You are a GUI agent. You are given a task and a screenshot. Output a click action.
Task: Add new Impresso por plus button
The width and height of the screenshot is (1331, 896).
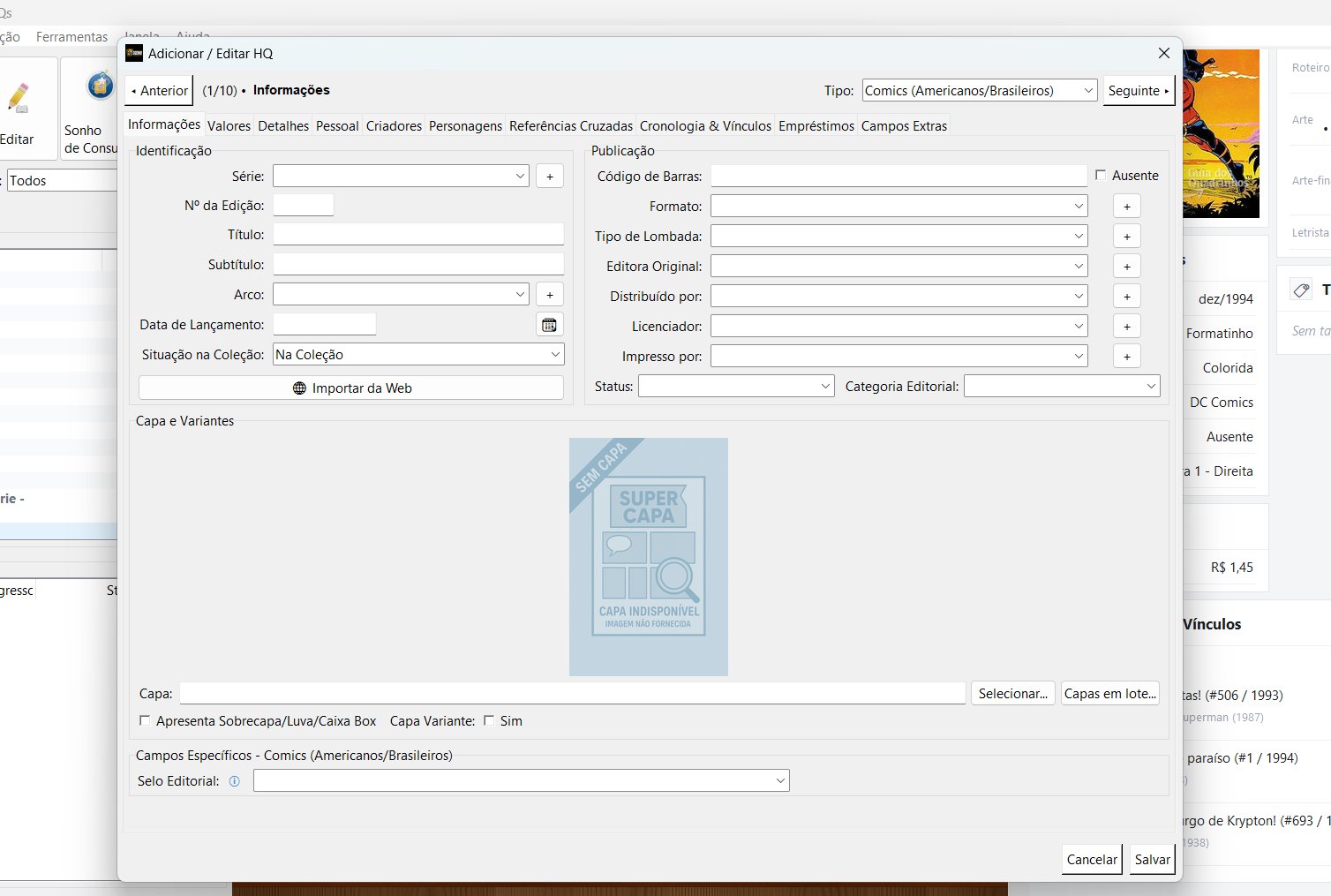click(x=1126, y=357)
